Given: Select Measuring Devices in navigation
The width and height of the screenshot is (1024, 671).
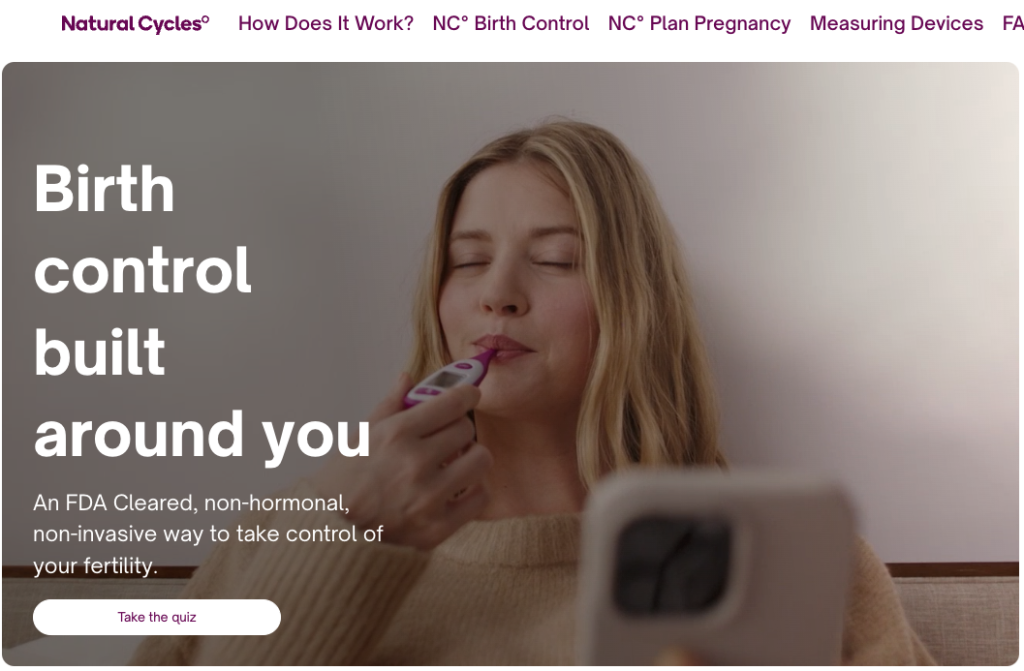Looking at the screenshot, I should tap(896, 24).
